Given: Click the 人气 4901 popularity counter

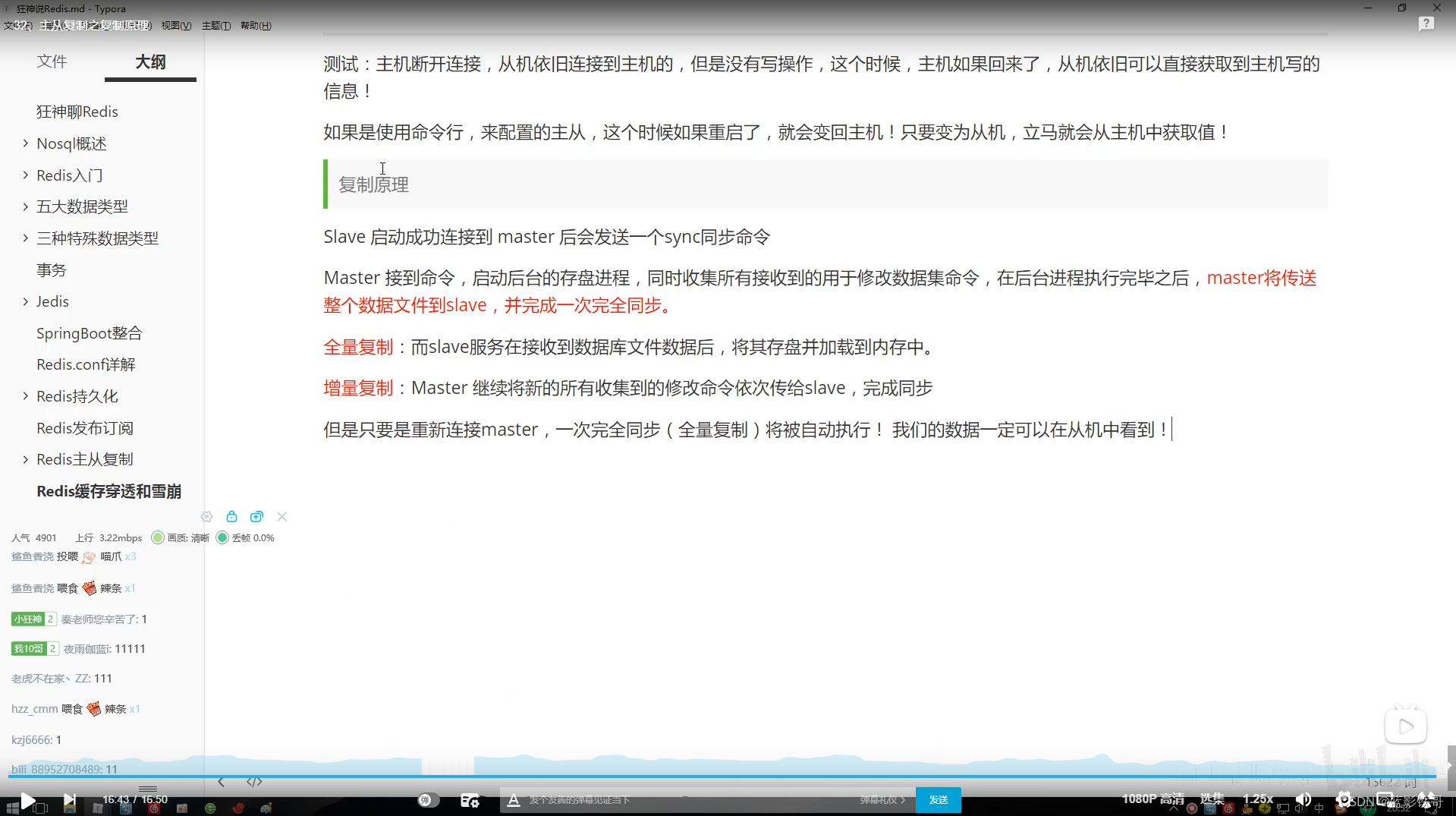Looking at the screenshot, I should [34, 537].
